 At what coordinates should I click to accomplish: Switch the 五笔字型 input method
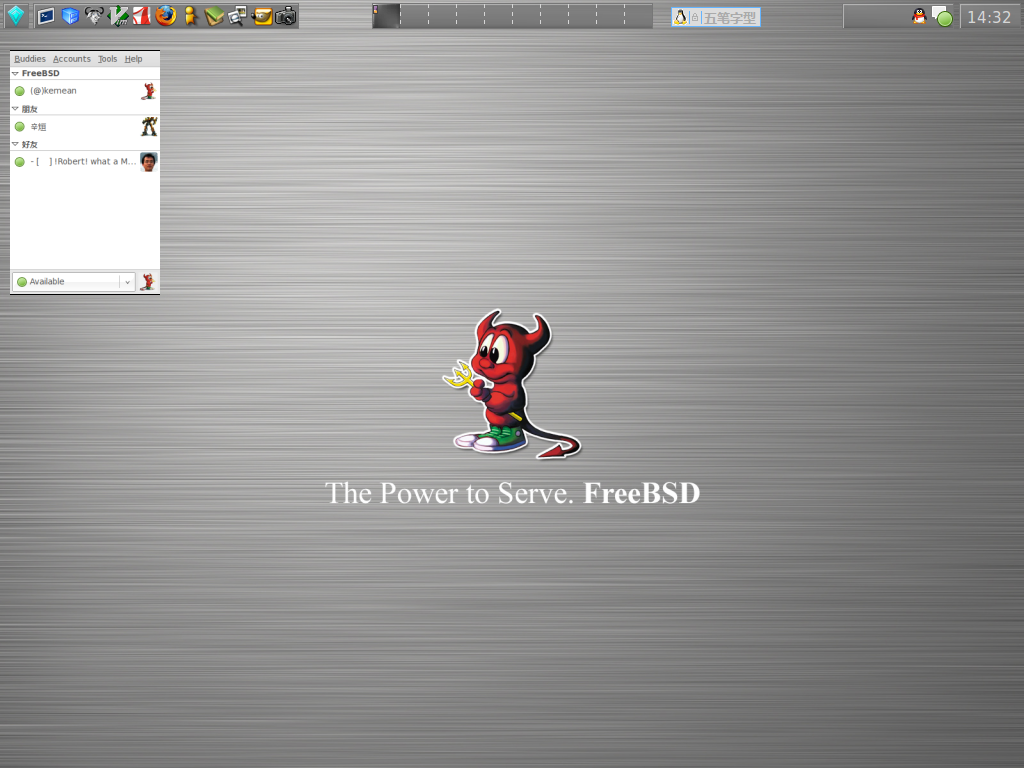pyautogui.click(x=730, y=18)
